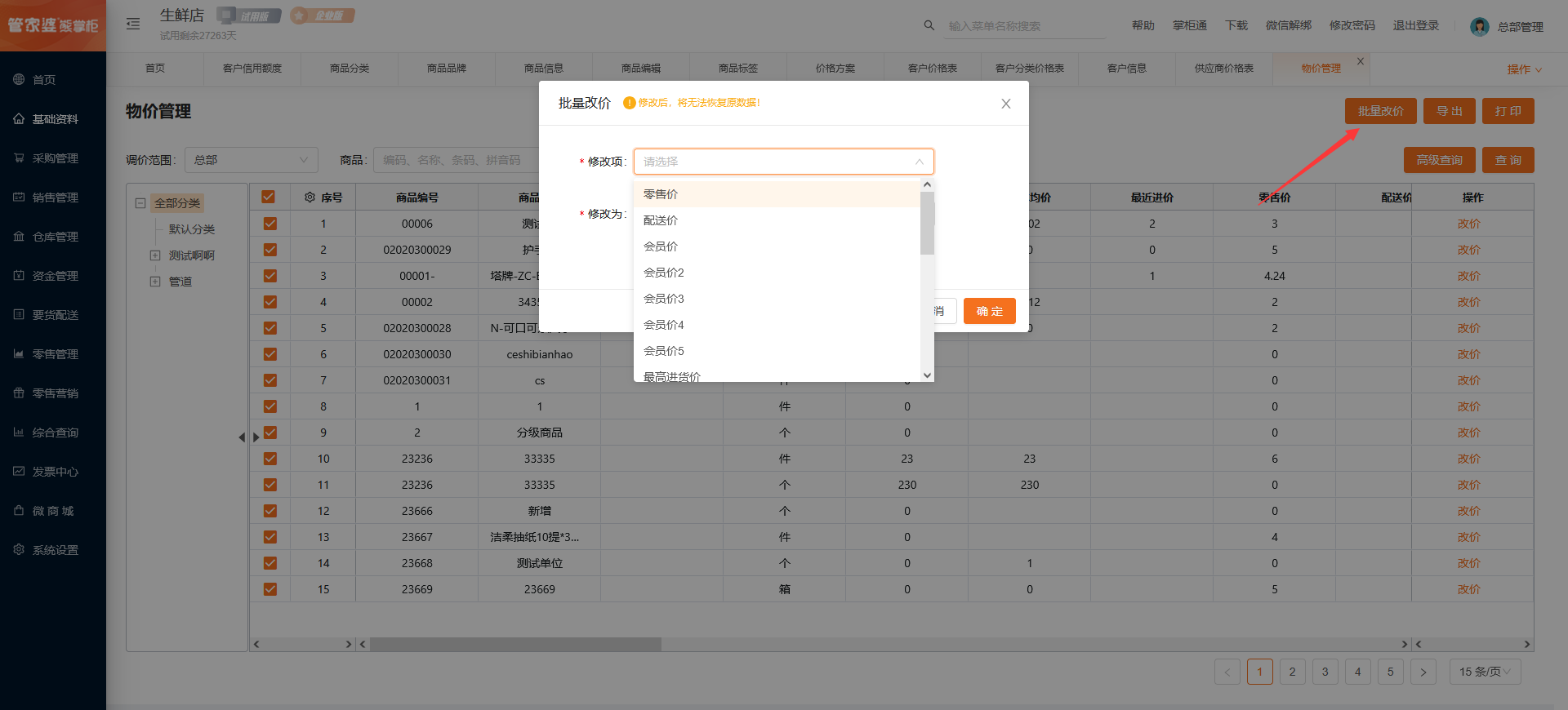Viewport: 1568px width, 710px height.
Task: Select 配送价 from the dropdown list
Action: [777, 220]
